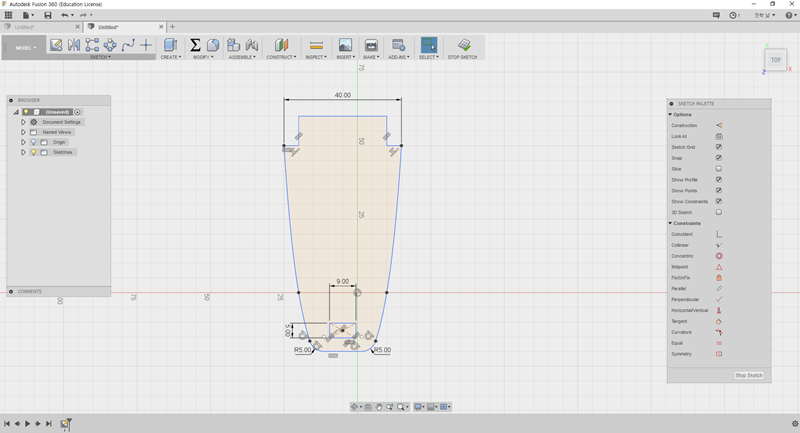Click the Look At icon in palette
The height and width of the screenshot is (433, 800).
coord(718,136)
